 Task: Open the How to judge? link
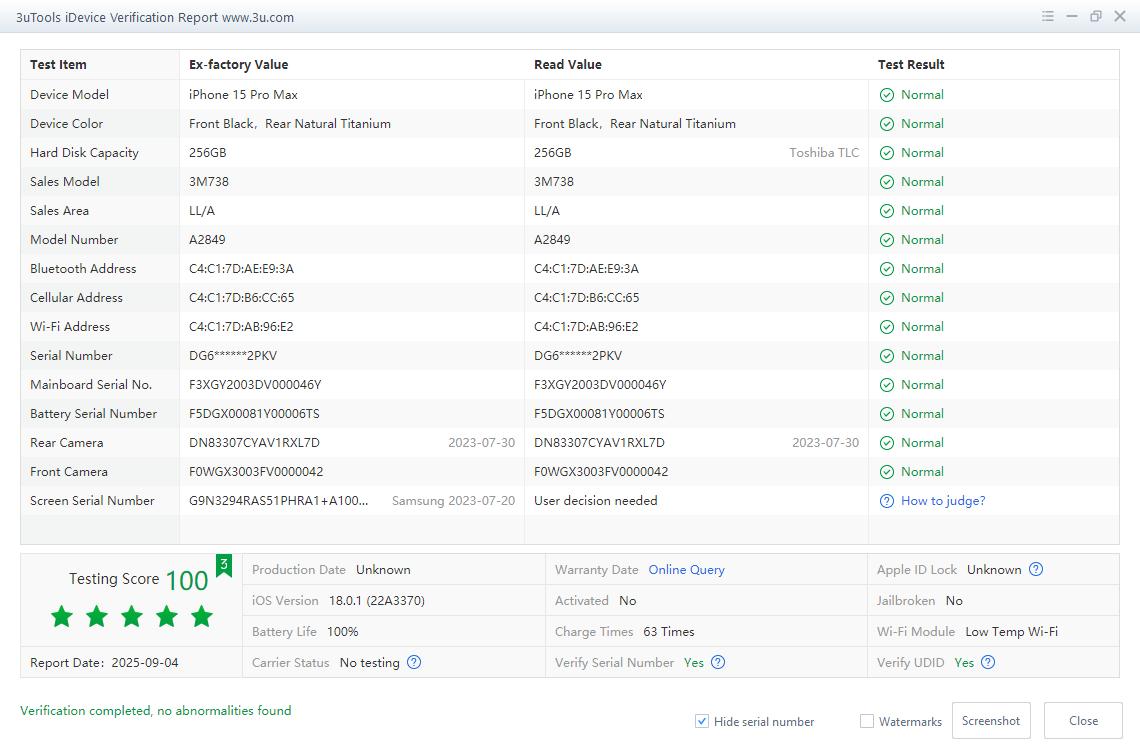click(943, 501)
